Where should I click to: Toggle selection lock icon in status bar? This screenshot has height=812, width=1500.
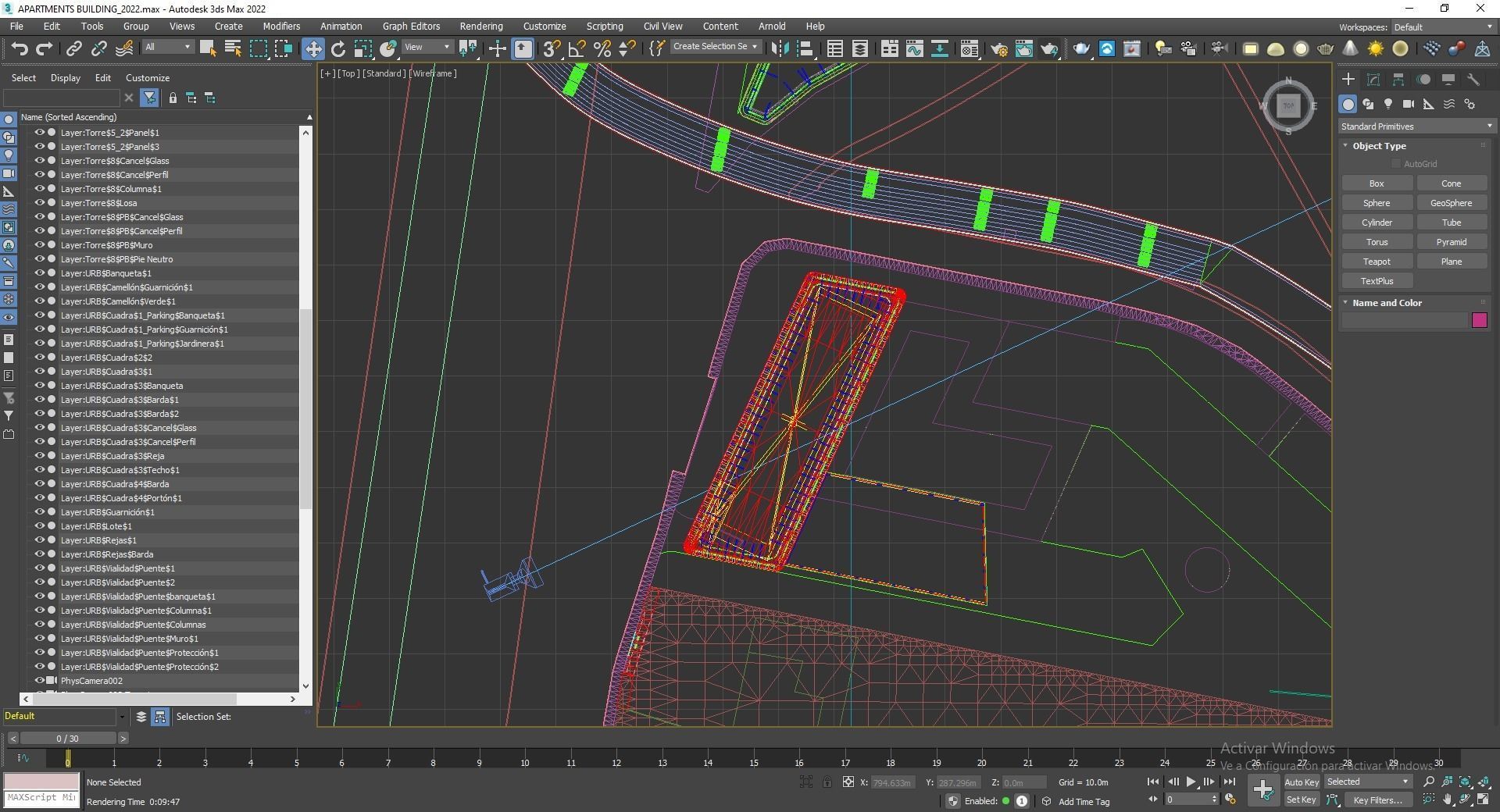tap(827, 782)
